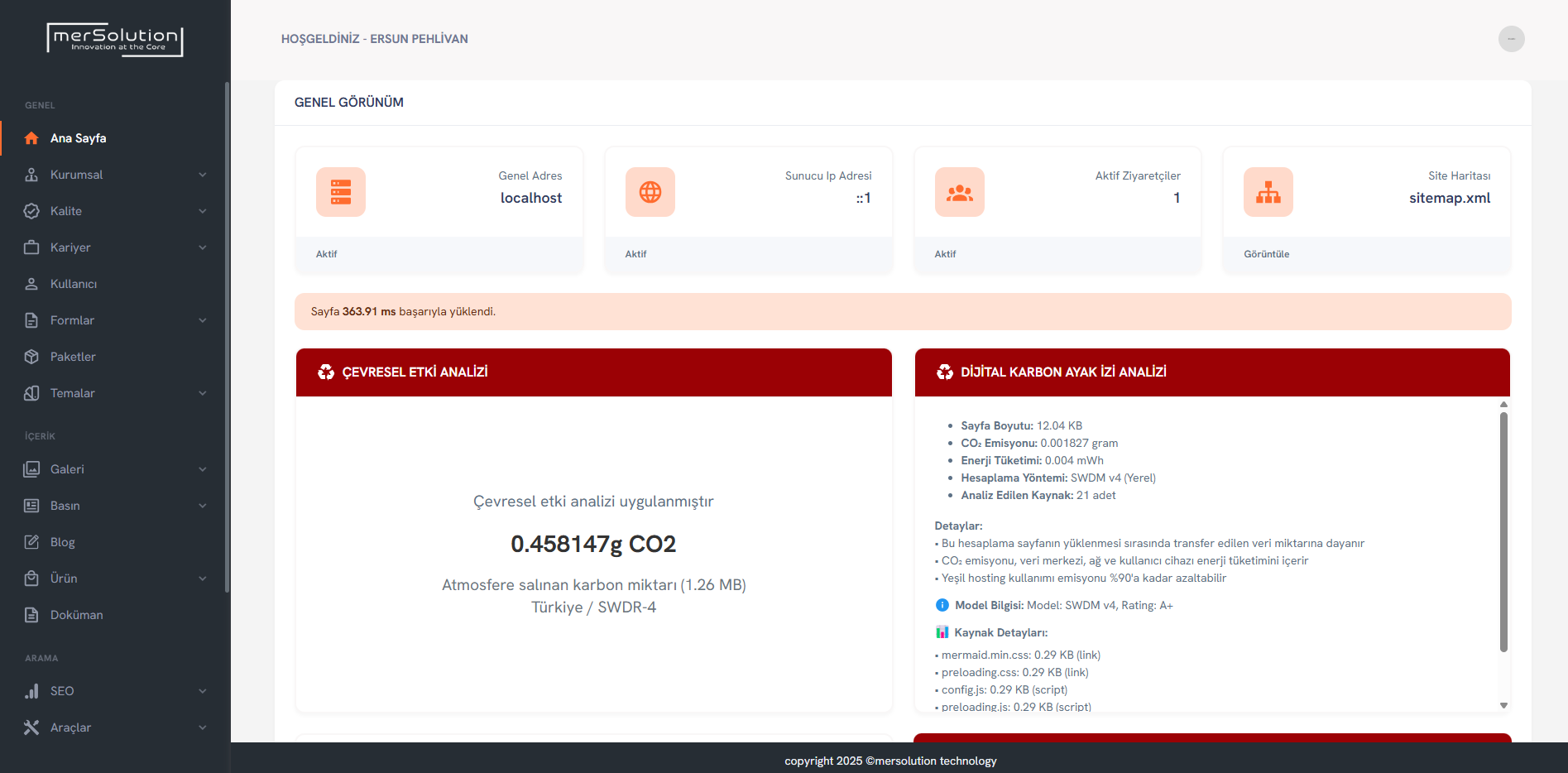This screenshot has height=773, width=1568.
Task: Open the sitemap.xml link
Action: [x=1449, y=198]
